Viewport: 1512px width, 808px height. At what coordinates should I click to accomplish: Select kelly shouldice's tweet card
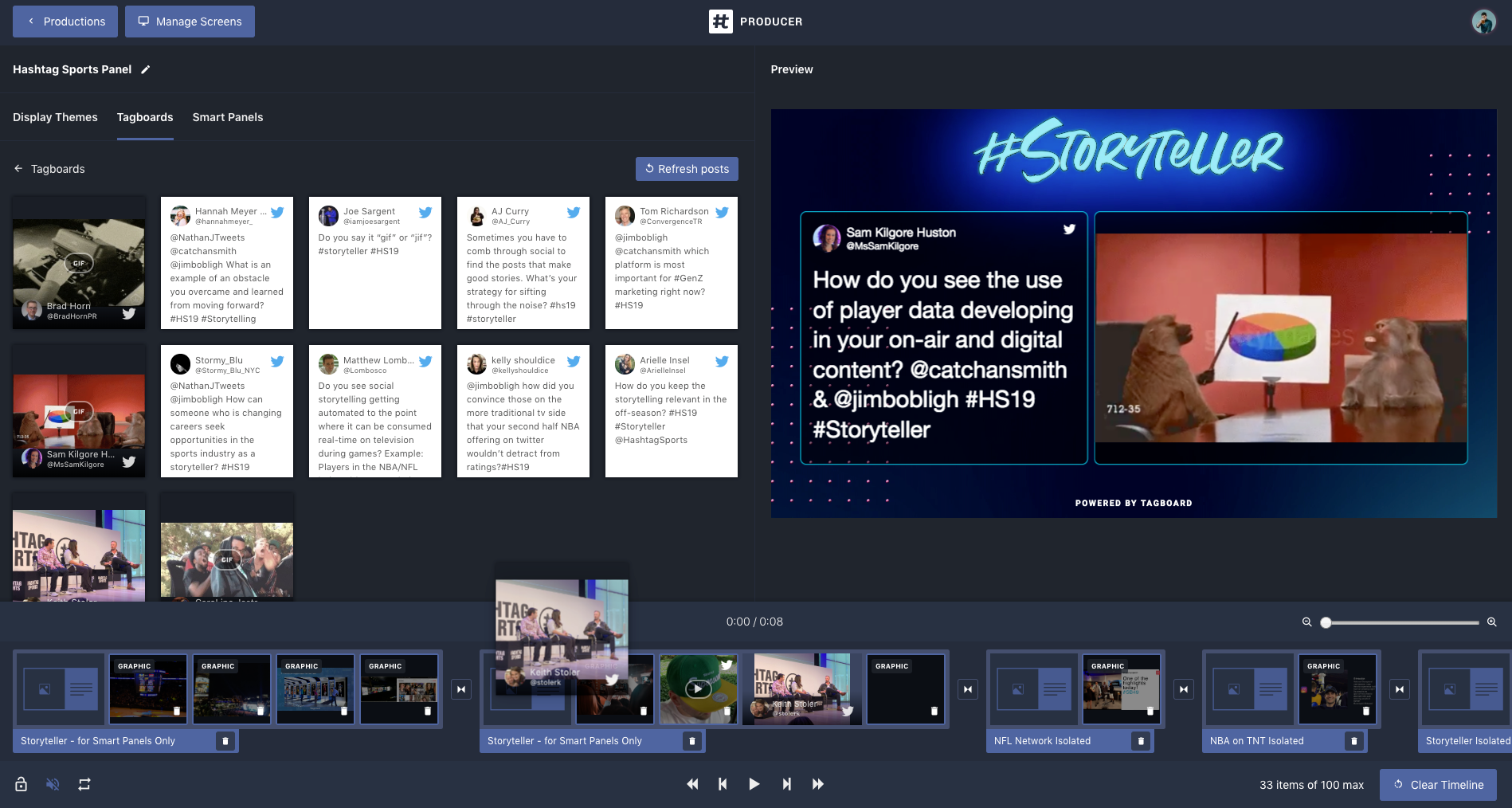tap(523, 411)
